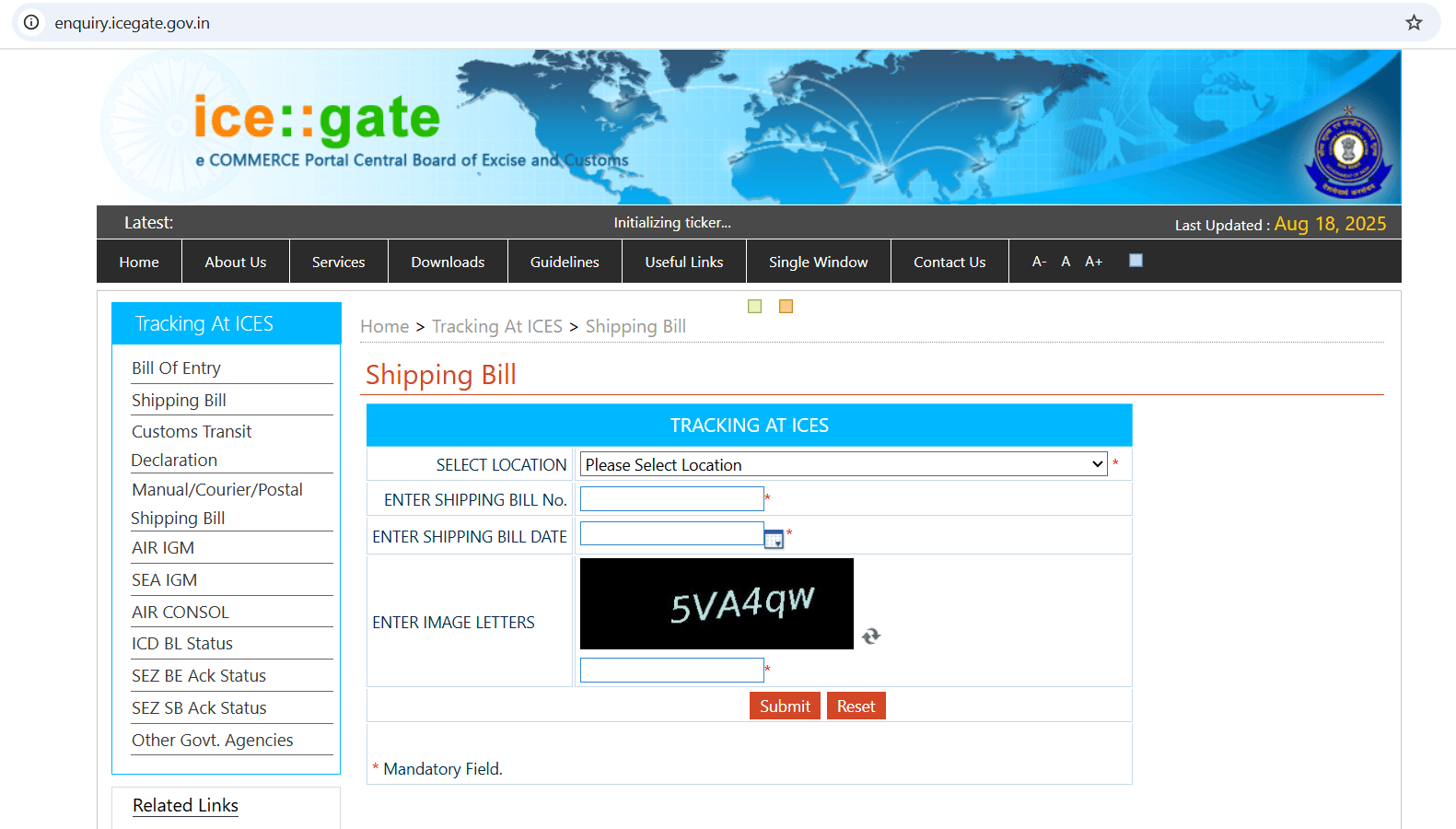Open ICD BL Status link
The height and width of the screenshot is (829, 1456).
pyautogui.click(x=182, y=643)
